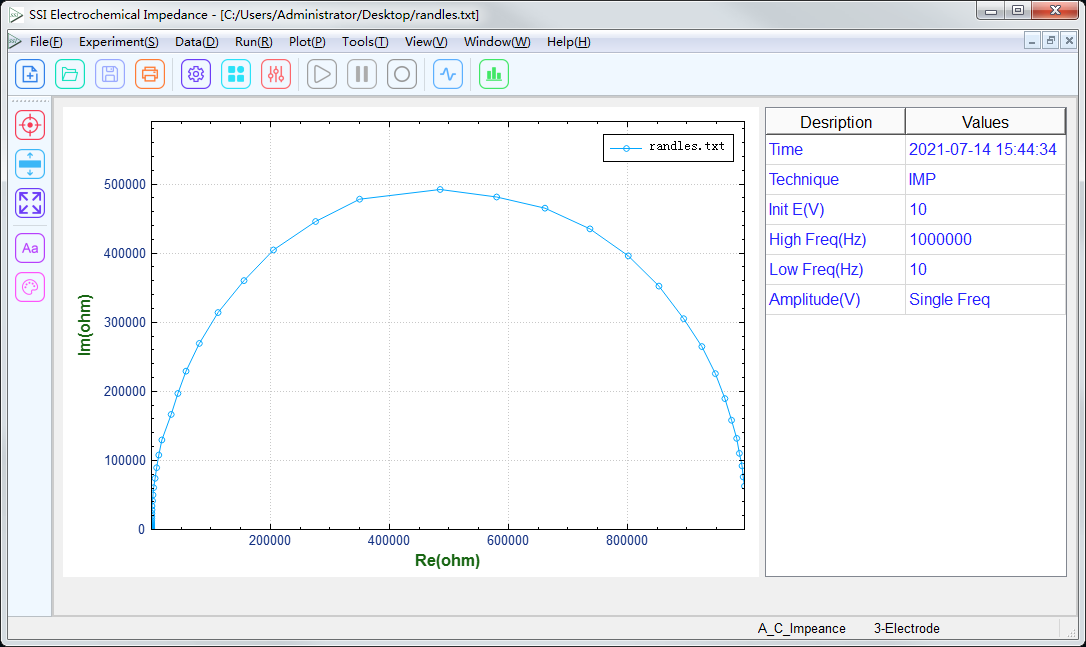Select the Technique row label
Viewport: 1086px width, 647px height.
[835, 179]
